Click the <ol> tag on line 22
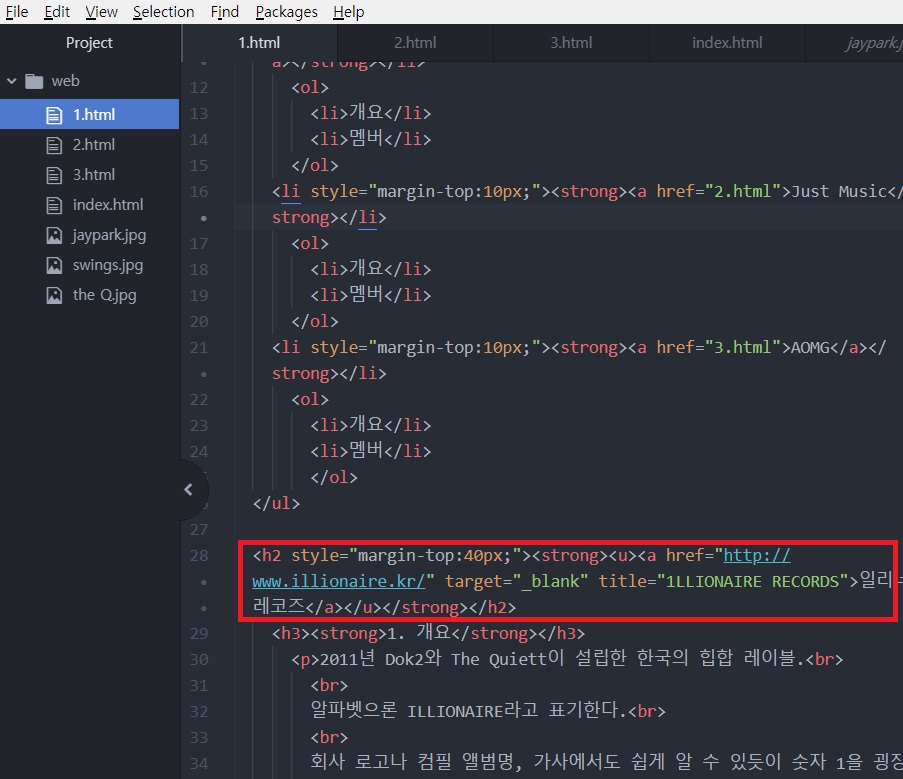This screenshot has height=779, width=903. (x=310, y=400)
